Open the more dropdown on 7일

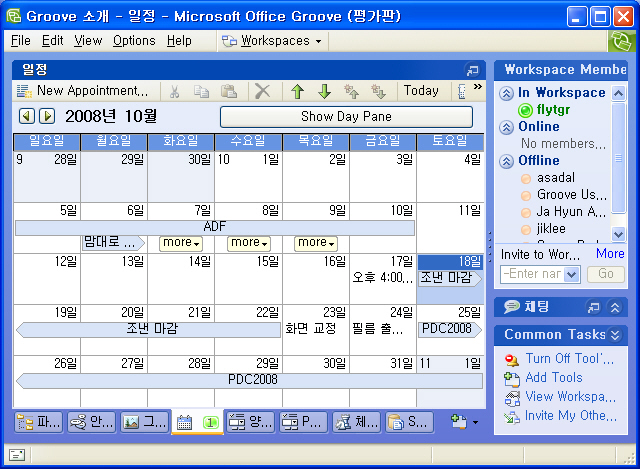pyautogui.click(x=181, y=243)
